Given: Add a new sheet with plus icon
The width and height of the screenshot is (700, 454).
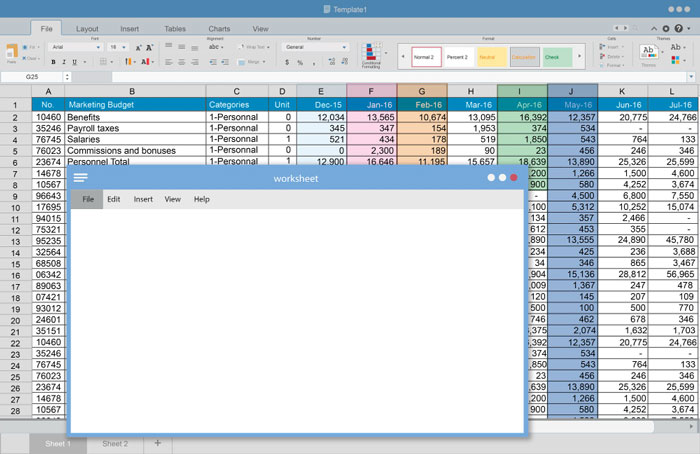Looking at the screenshot, I should (157, 443).
